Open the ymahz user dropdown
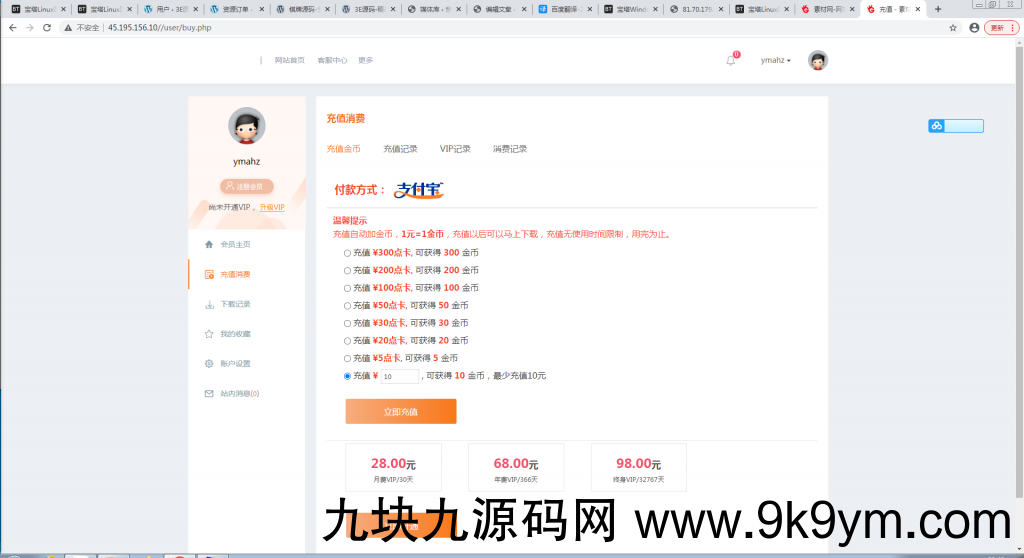 tap(775, 60)
